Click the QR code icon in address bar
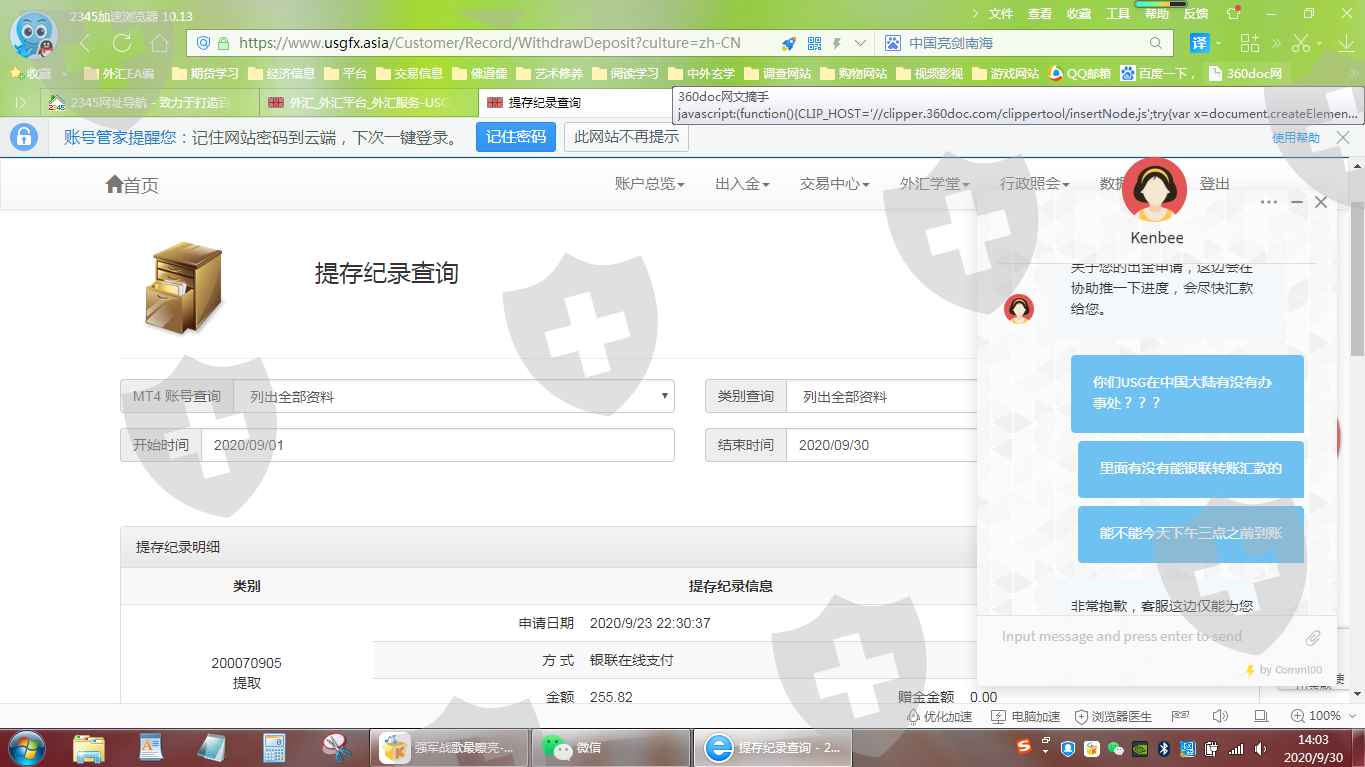The height and width of the screenshot is (767, 1365). (x=814, y=43)
